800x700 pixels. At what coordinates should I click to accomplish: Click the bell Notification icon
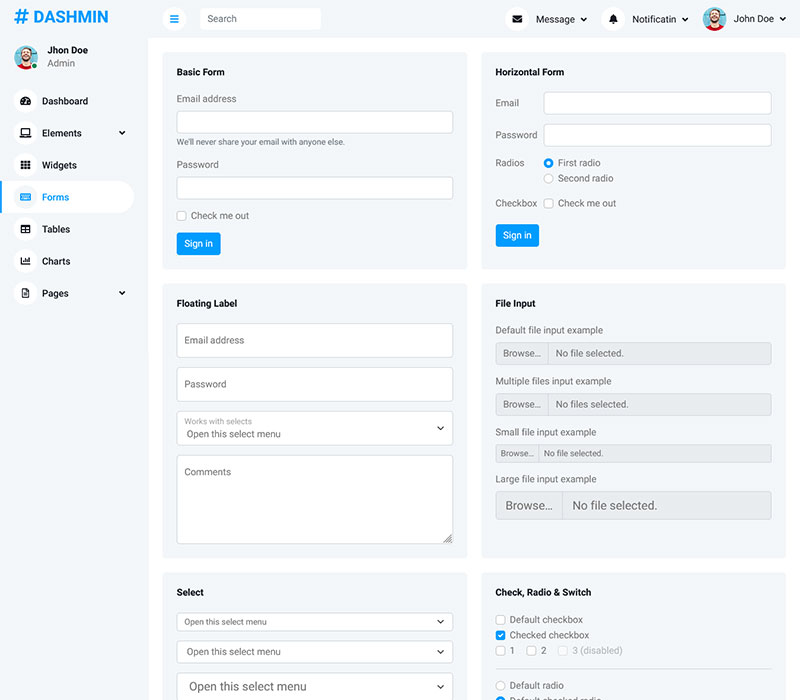[613, 19]
